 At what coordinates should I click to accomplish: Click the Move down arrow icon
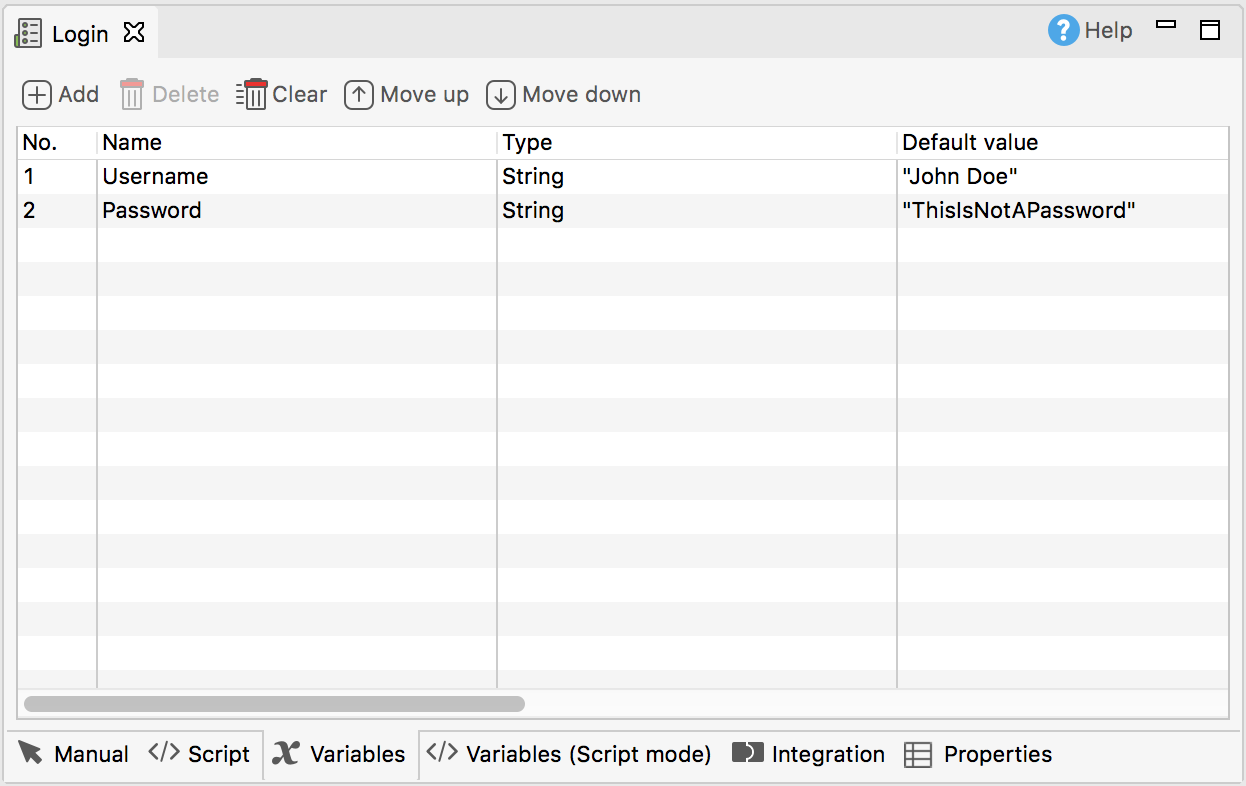point(501,95)
